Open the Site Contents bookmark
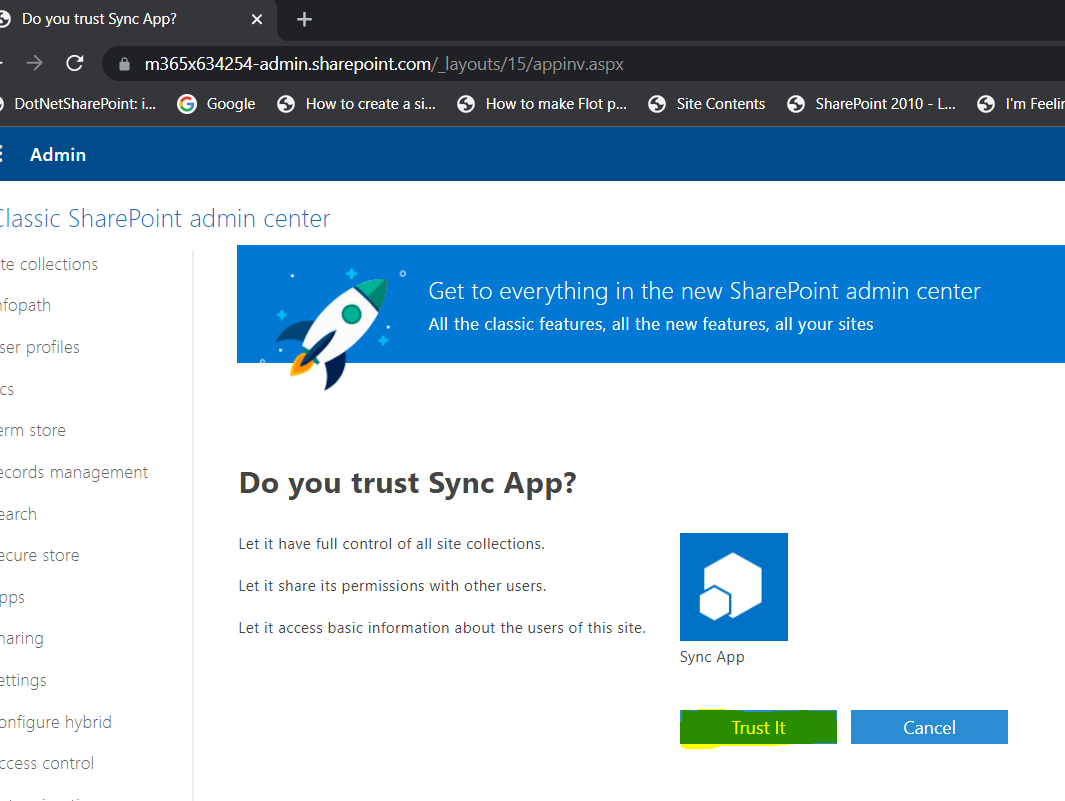The height and width of the screenshot is (801, 1065). [706, 104]
